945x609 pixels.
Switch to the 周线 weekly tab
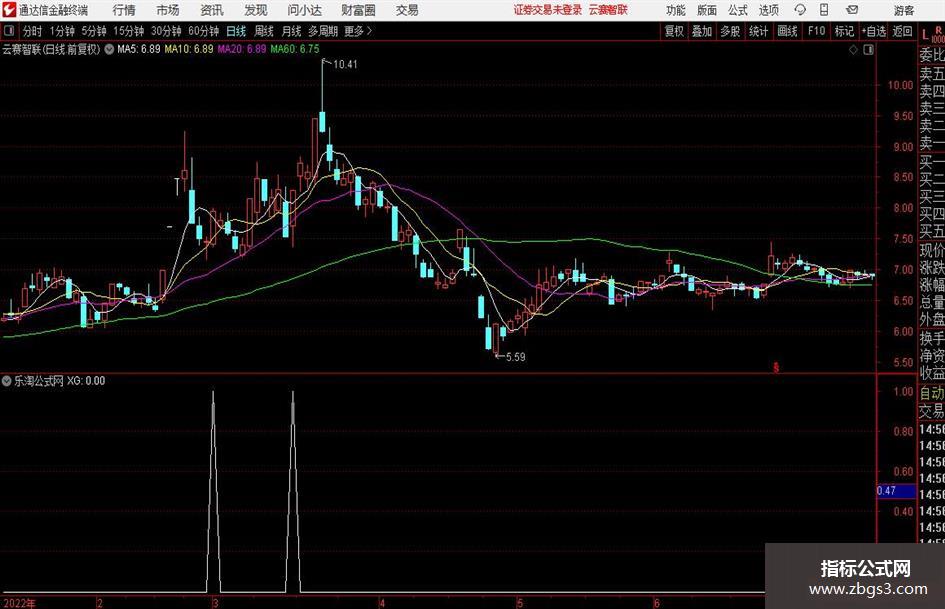point(264,31)
